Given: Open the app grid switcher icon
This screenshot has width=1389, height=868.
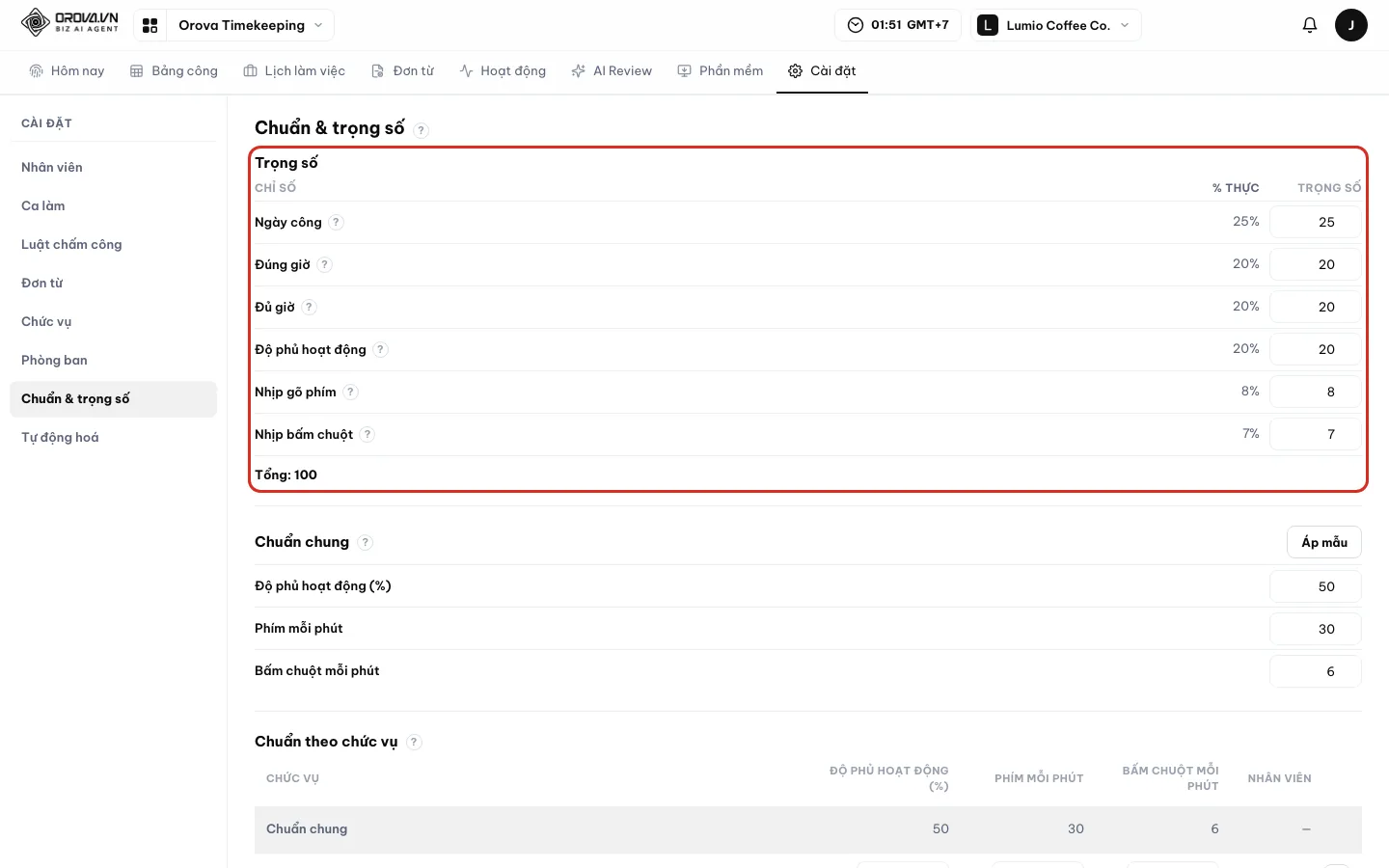Looking at the screenshot, I should [x=150, y=25].
